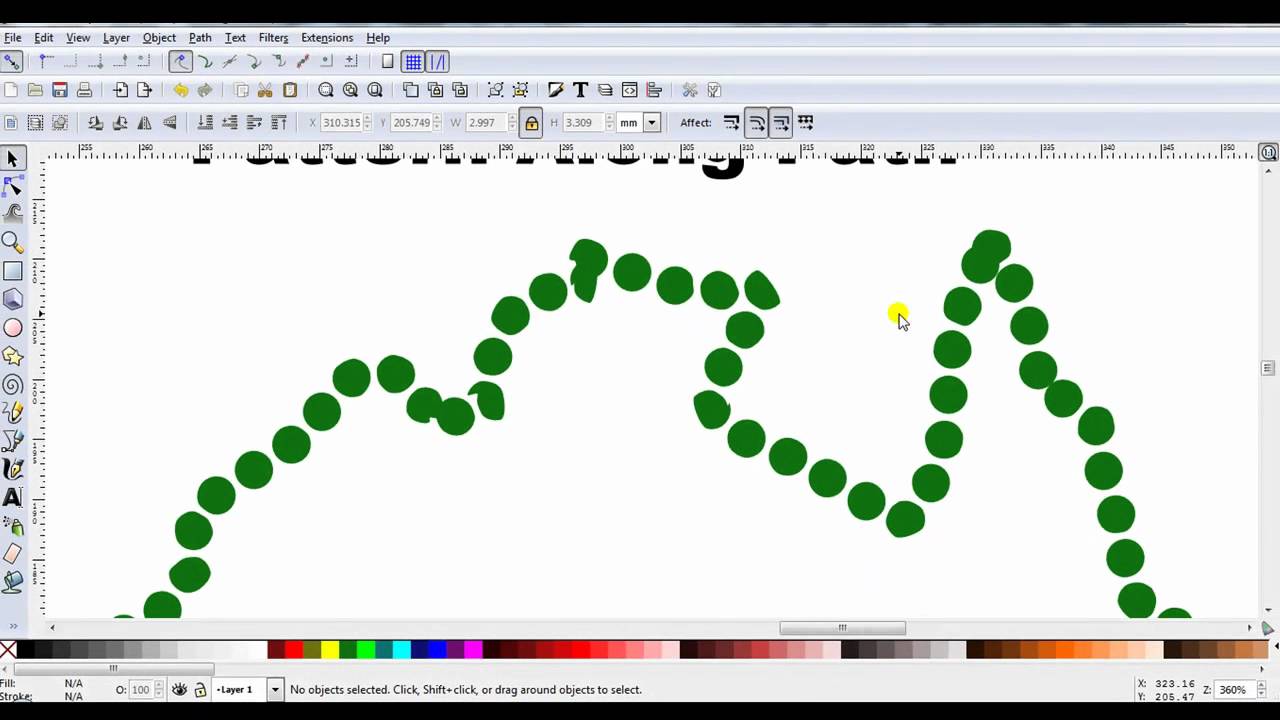Click the X coordinate input field
Image resolution: width=1280 pixels, height=720 pixels.
[x=341, y=123]
